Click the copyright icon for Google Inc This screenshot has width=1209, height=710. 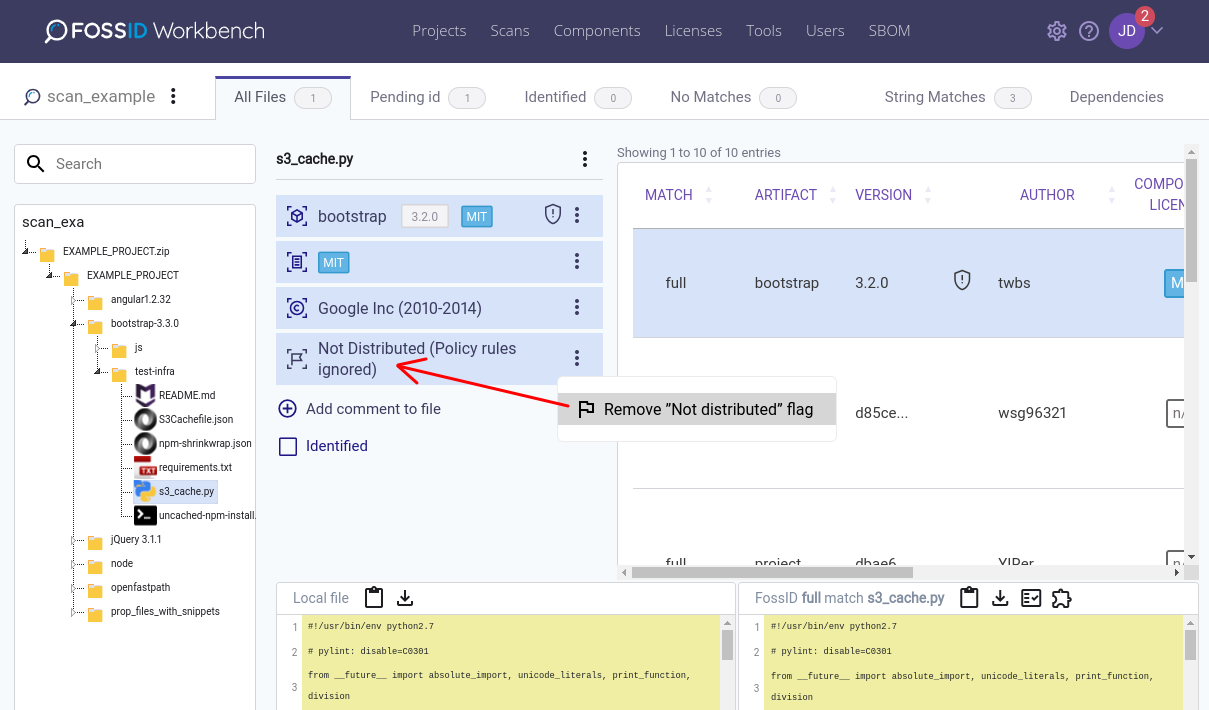[x=297, y=308]
